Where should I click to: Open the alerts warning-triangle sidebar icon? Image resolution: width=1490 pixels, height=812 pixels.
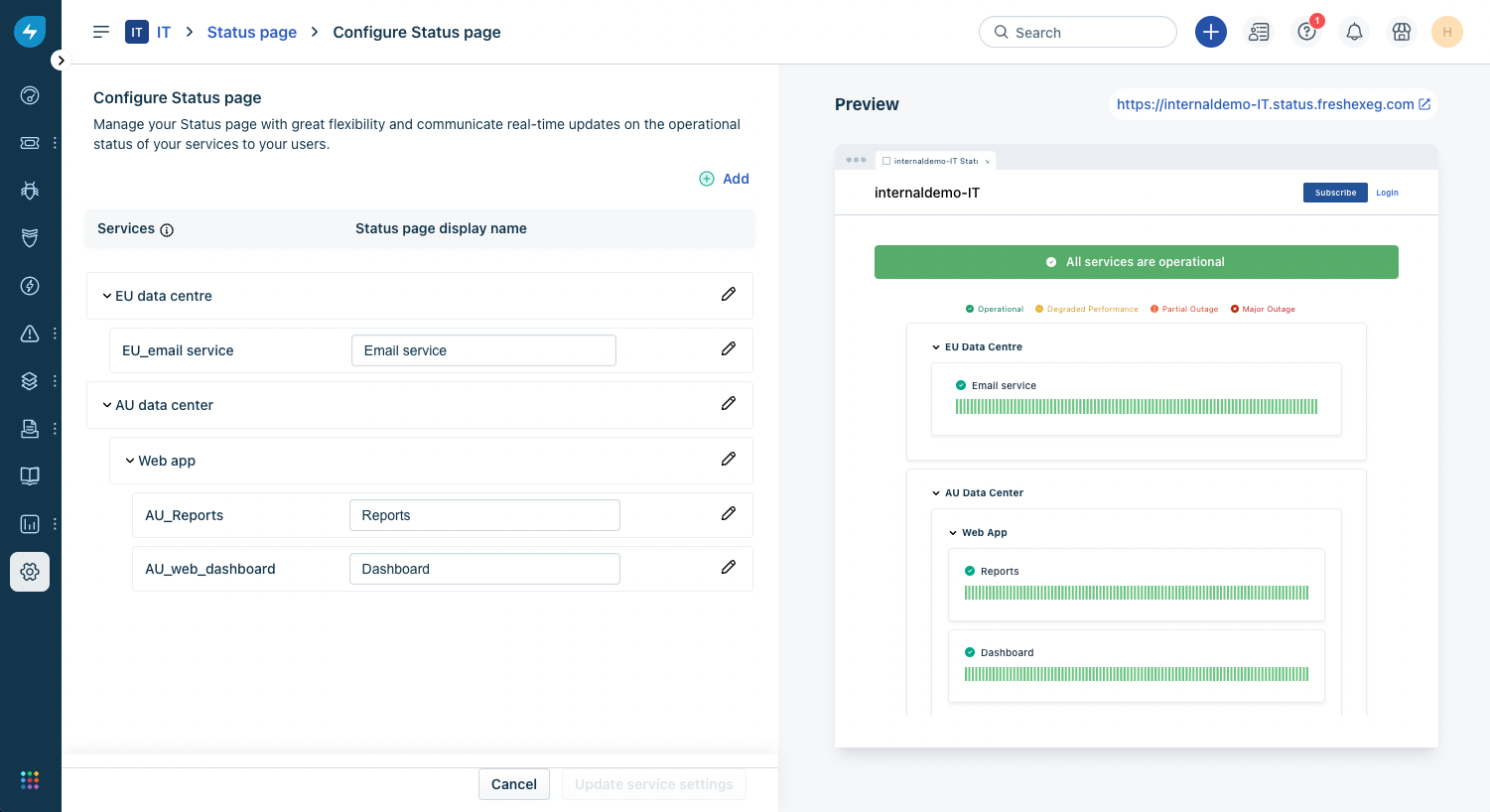coord(29,333)
